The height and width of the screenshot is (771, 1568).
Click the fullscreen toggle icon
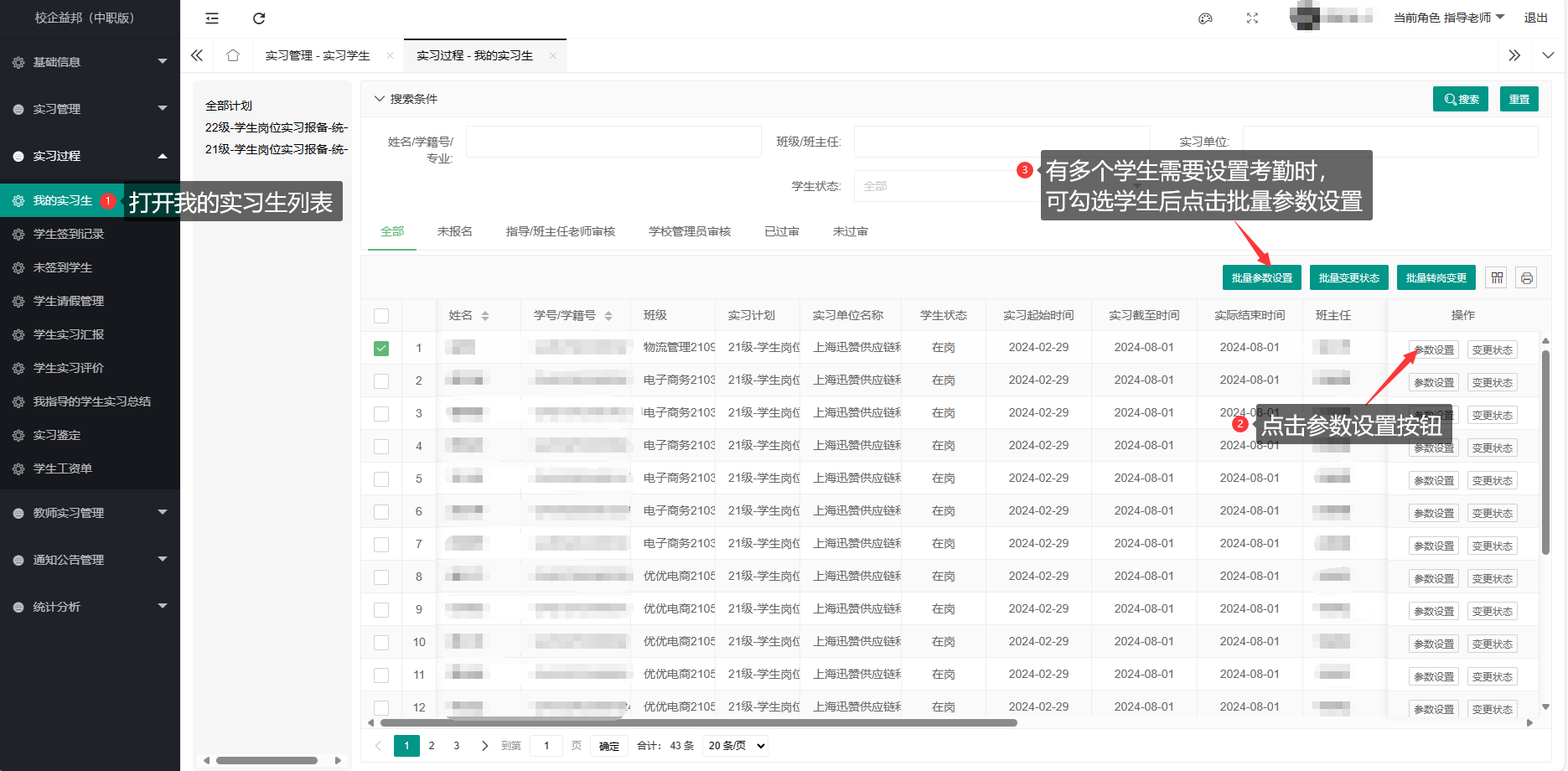[1252, 18]
